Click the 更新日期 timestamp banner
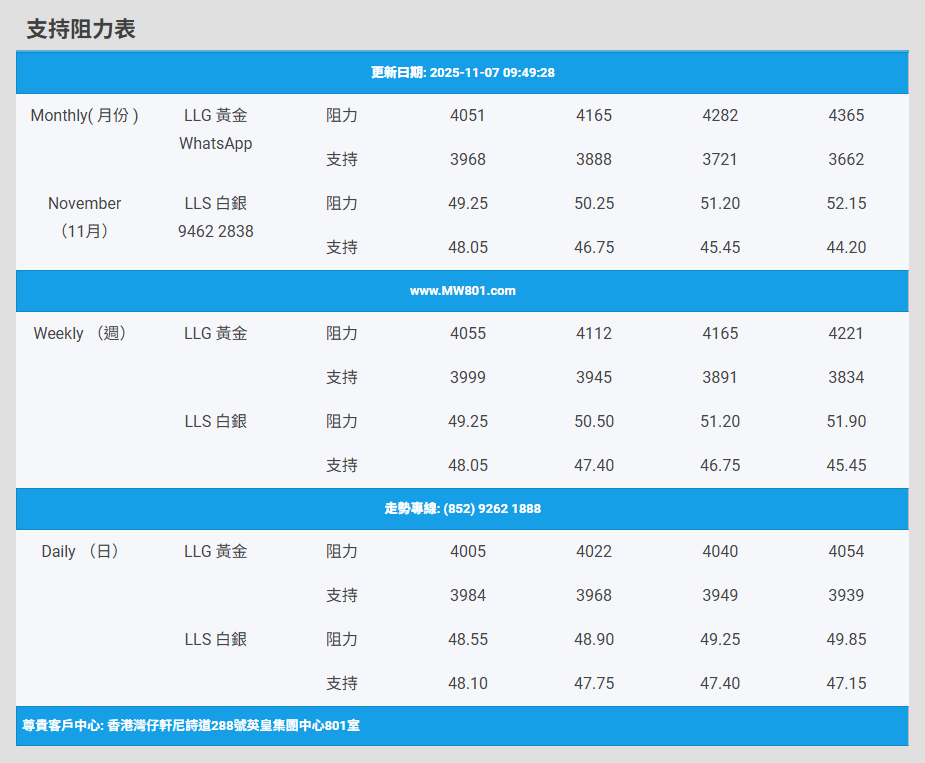 tap(462, 72)
